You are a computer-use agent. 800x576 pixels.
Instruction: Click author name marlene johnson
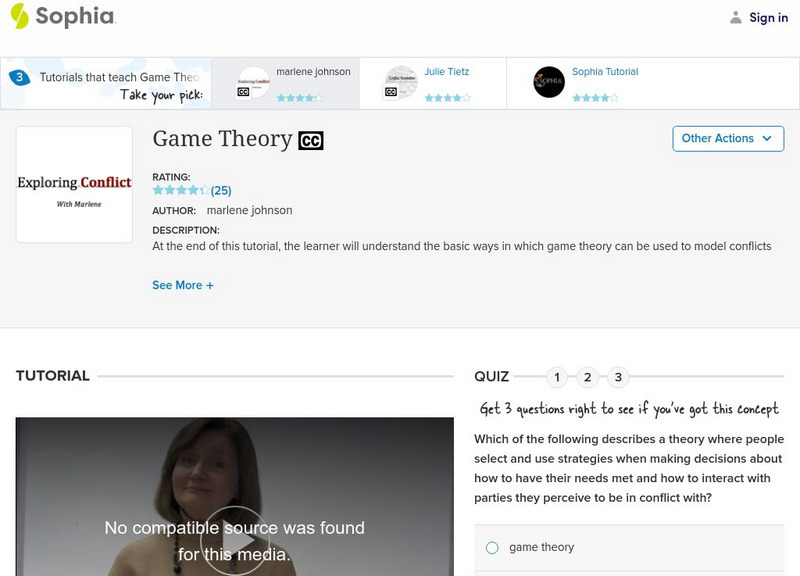(x=249, y=210)
